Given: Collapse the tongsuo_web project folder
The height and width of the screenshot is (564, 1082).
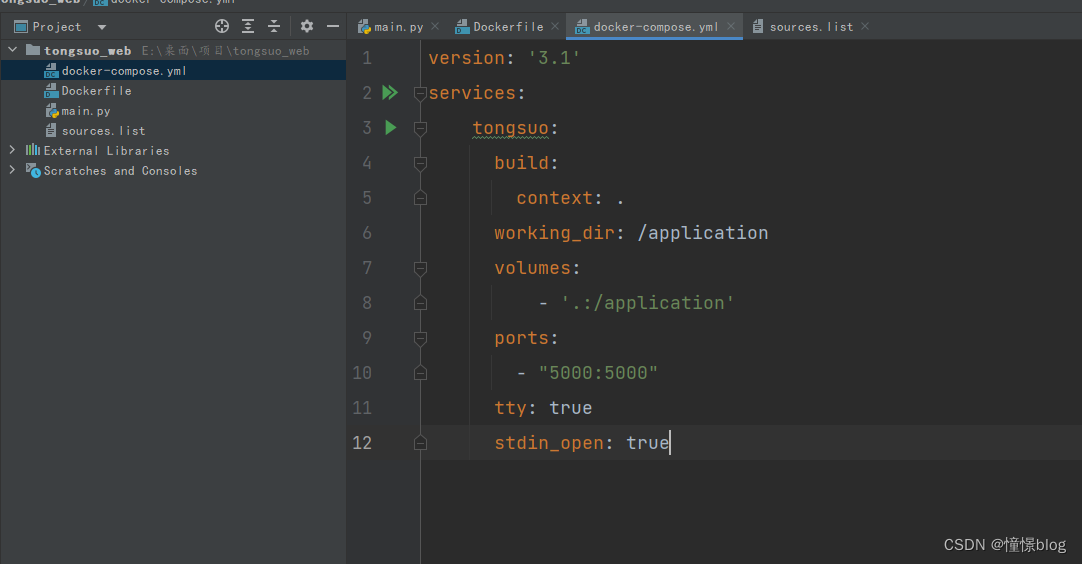Looking at the screenshot, I should pos(12,50).
